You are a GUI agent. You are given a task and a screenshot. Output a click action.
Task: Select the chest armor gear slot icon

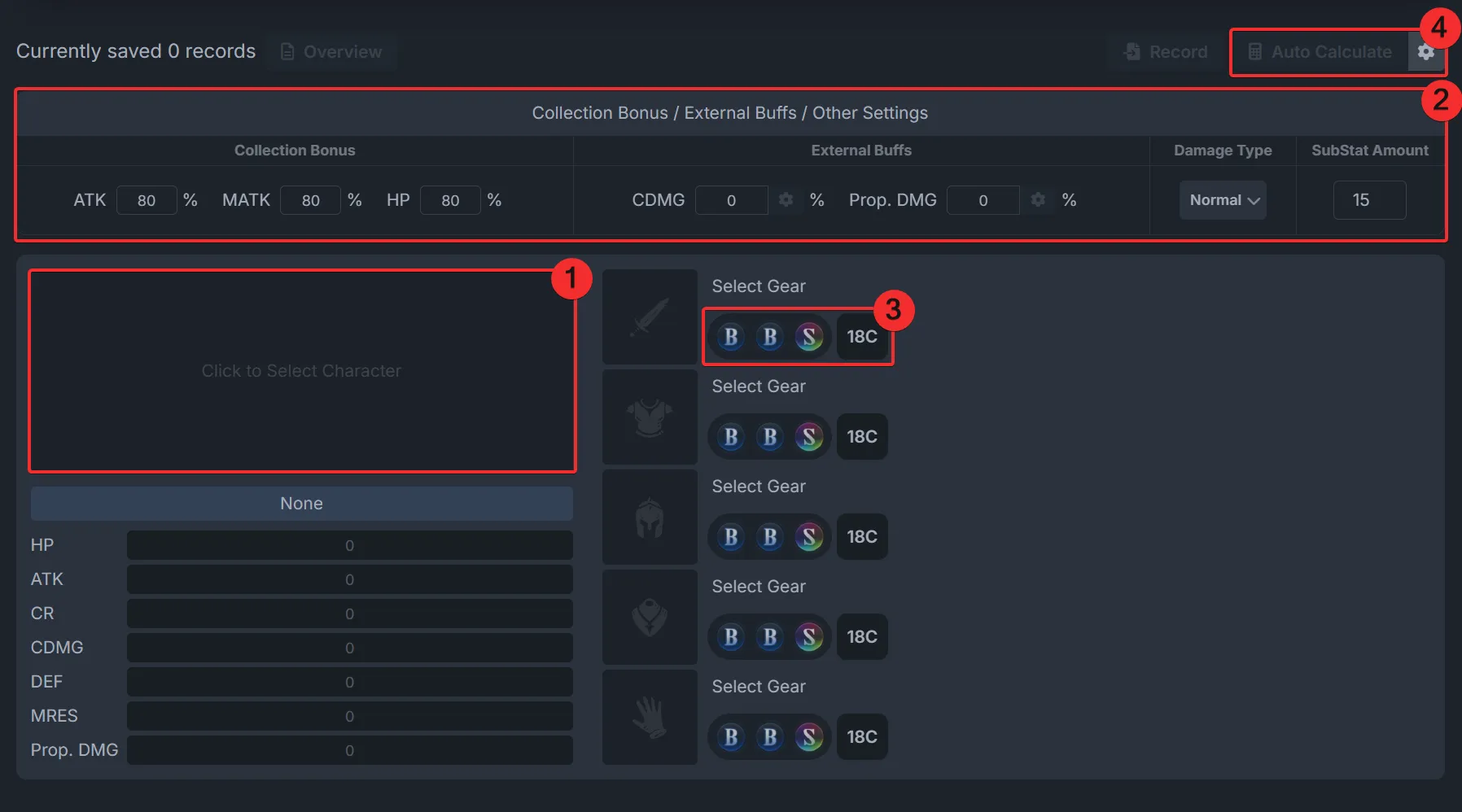click(x=650, y=417)
